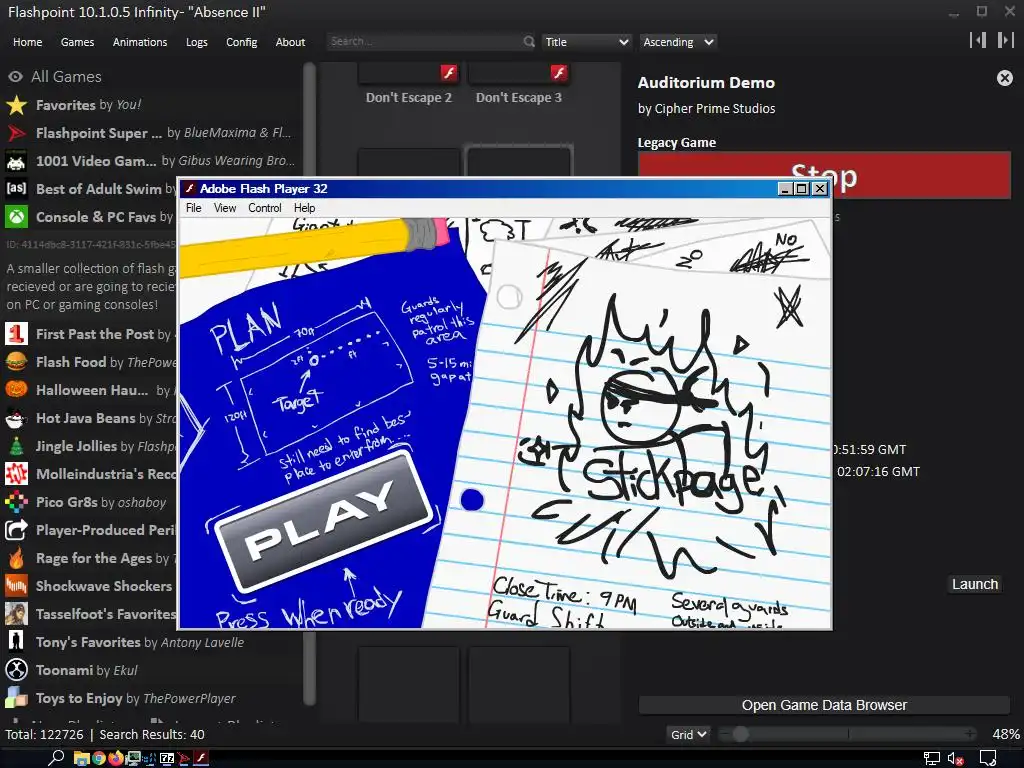Viewport: 1024px width, 768px height.
Task: Click the thumbnail size slider handle
Action: point(740,735)
